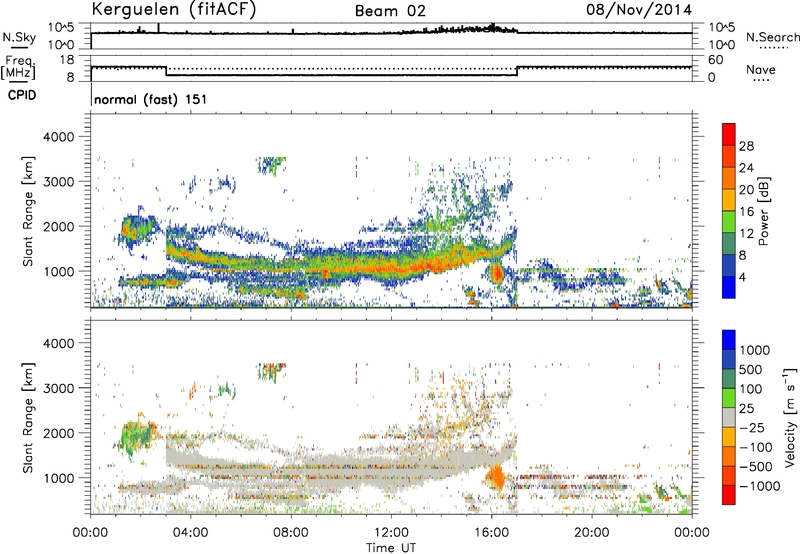Click the "Power [dB]" colorbar title
This screenshot has height=554, width=800.
(x=764, y=211)
